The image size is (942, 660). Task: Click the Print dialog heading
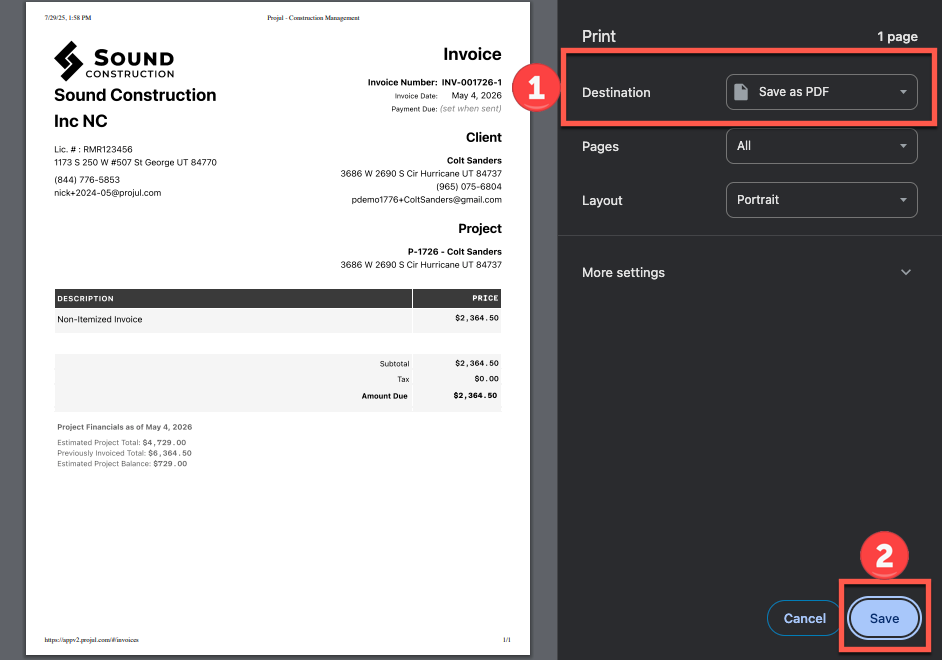click(x=599, y=36)
